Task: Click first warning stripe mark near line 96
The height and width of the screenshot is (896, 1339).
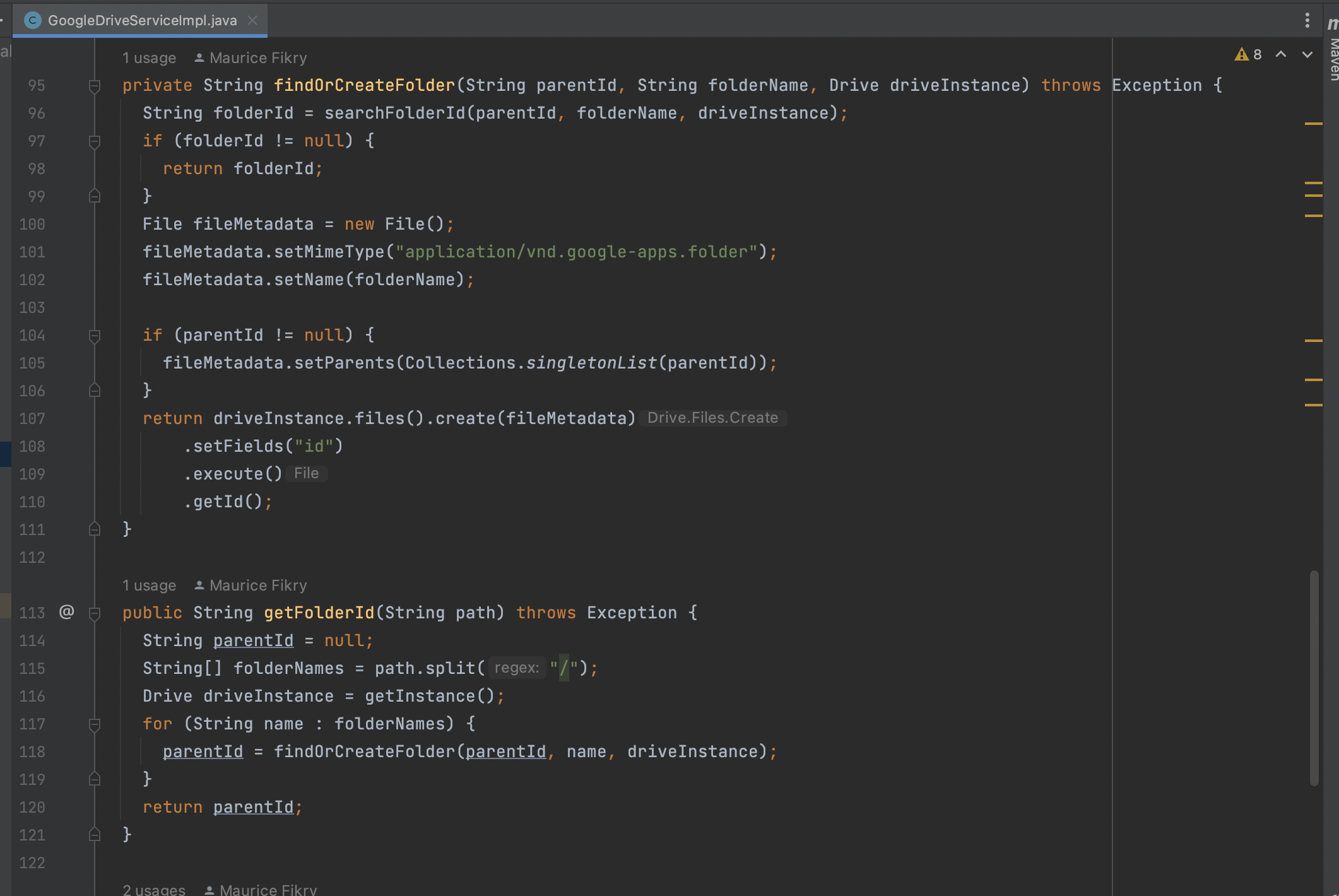Action: point(1313,124)
